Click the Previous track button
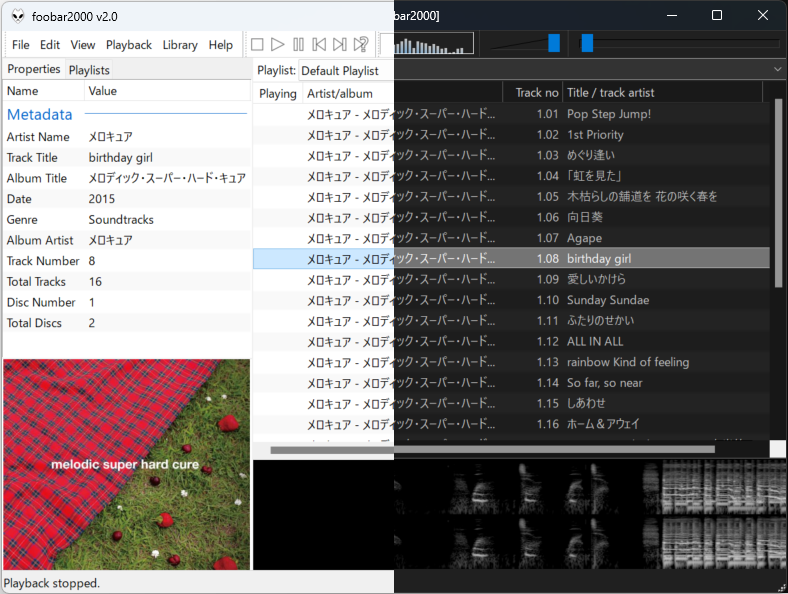This screenshot has width=788, height=594. point(319,45)
